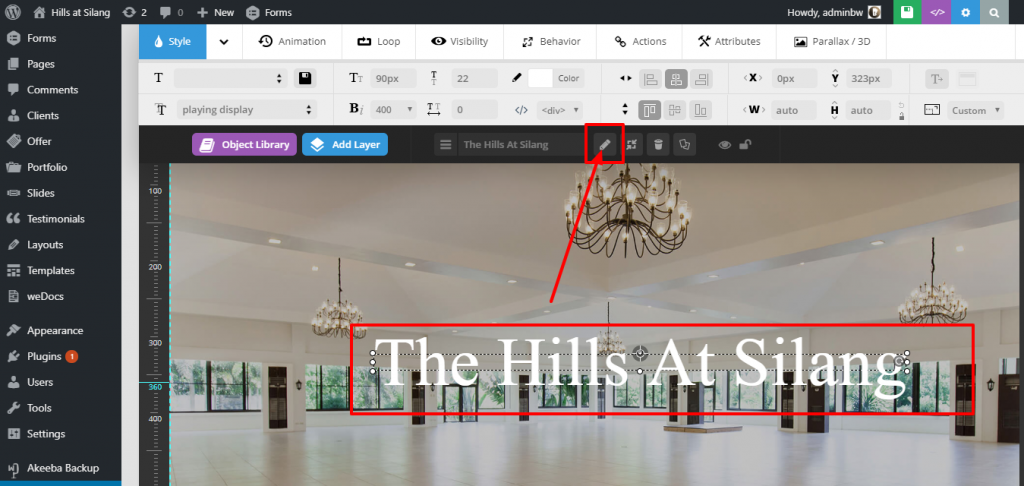Open the Behavior tab
Image resolution: width=1024 pixels, height=486 pixels.
(x=551, y=41)
